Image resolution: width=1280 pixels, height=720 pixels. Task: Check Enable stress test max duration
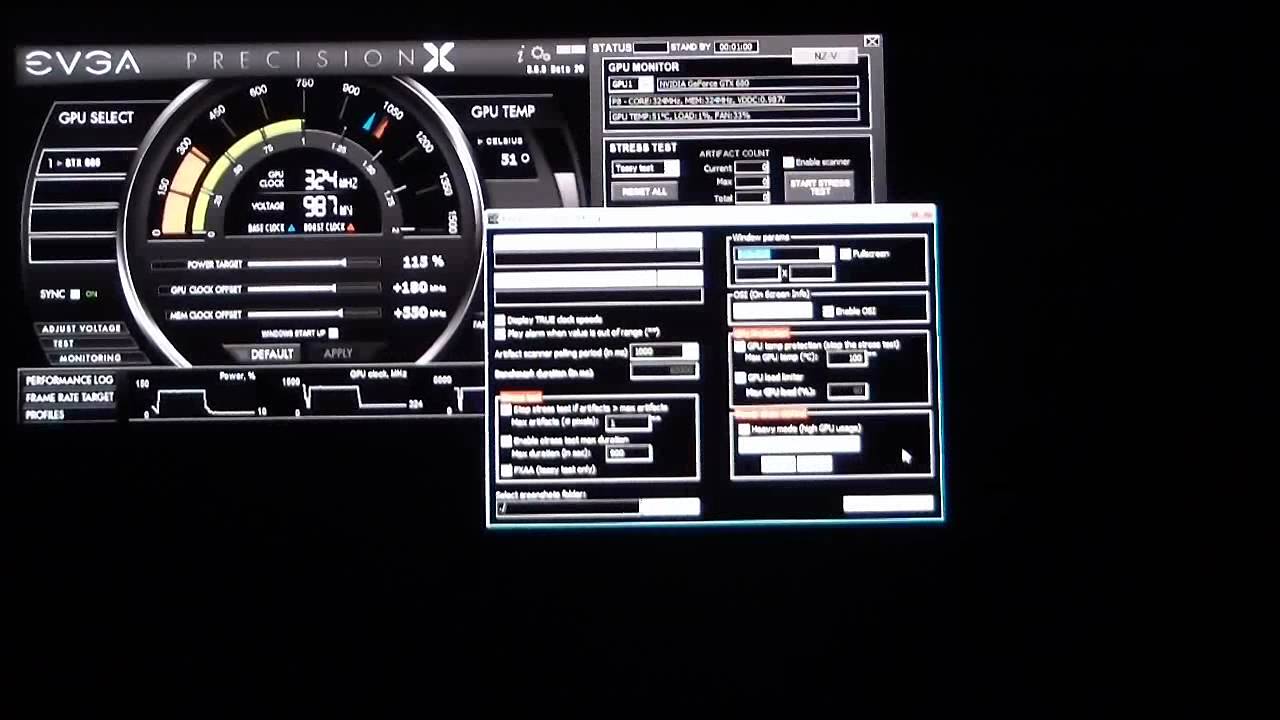[506, 440]
